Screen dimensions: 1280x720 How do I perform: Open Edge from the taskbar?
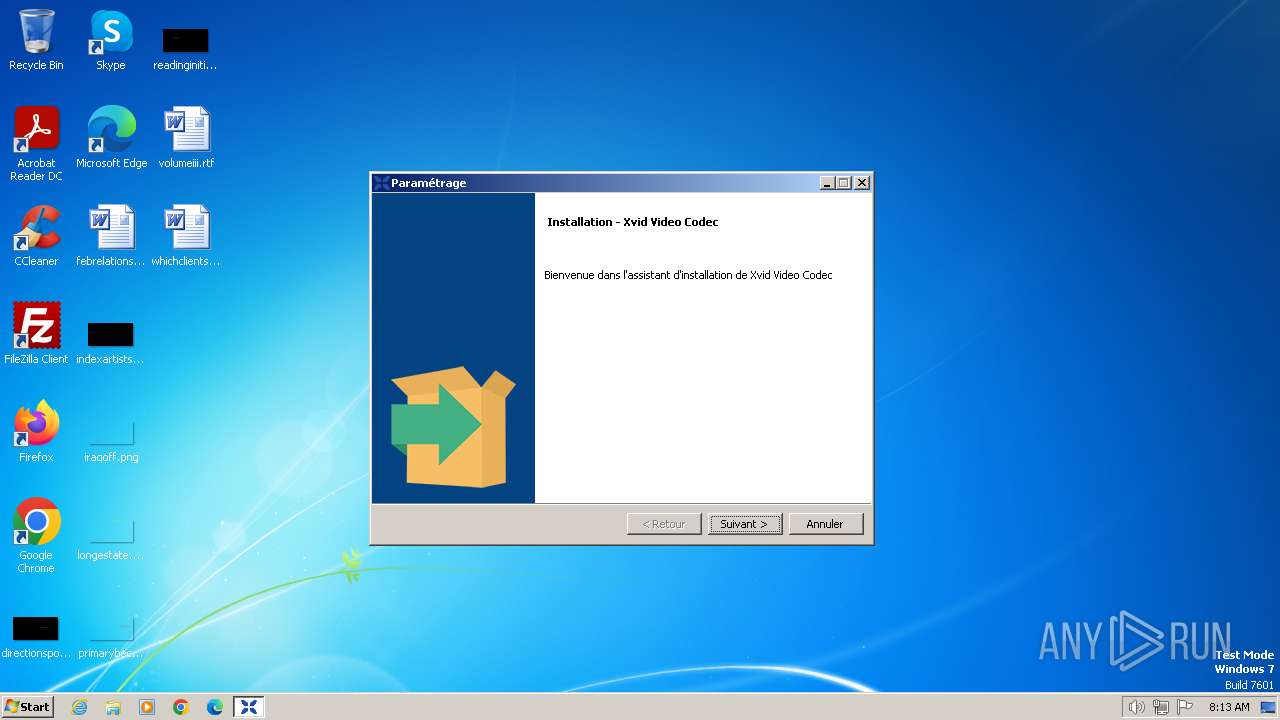[x=215, y=707]
